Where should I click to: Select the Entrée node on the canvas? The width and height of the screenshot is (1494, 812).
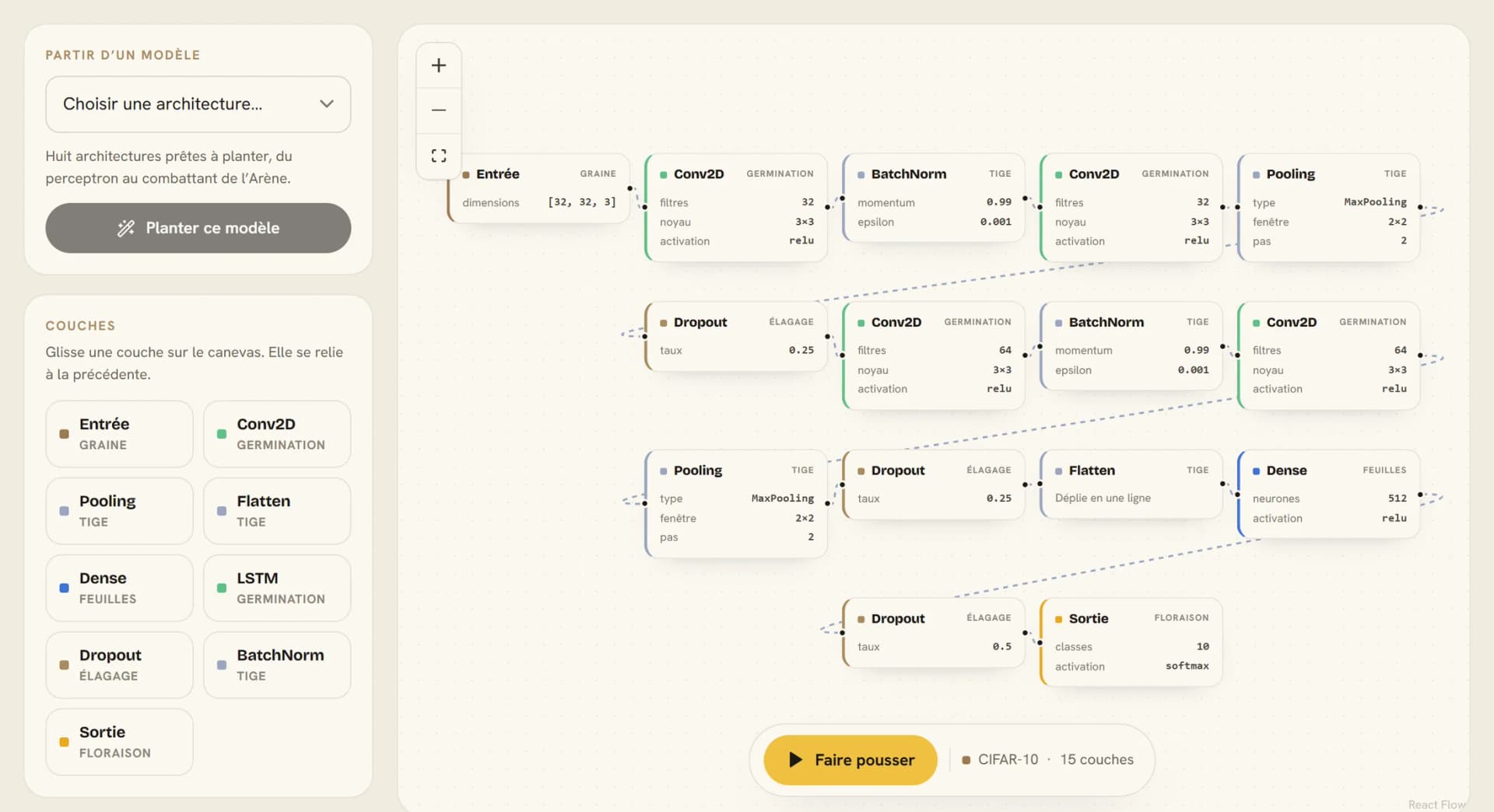538,188
